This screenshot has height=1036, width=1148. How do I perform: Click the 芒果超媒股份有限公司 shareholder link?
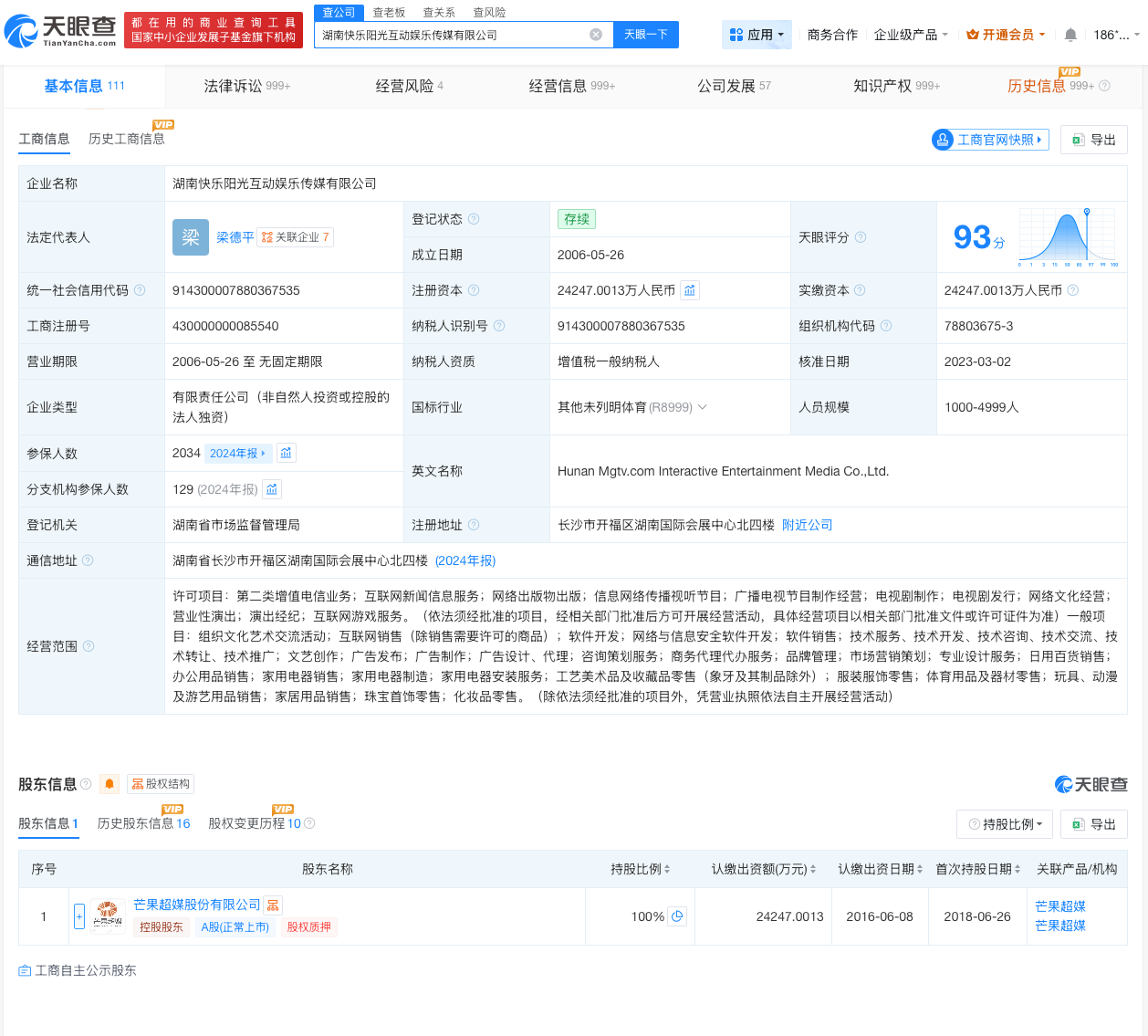197,905
